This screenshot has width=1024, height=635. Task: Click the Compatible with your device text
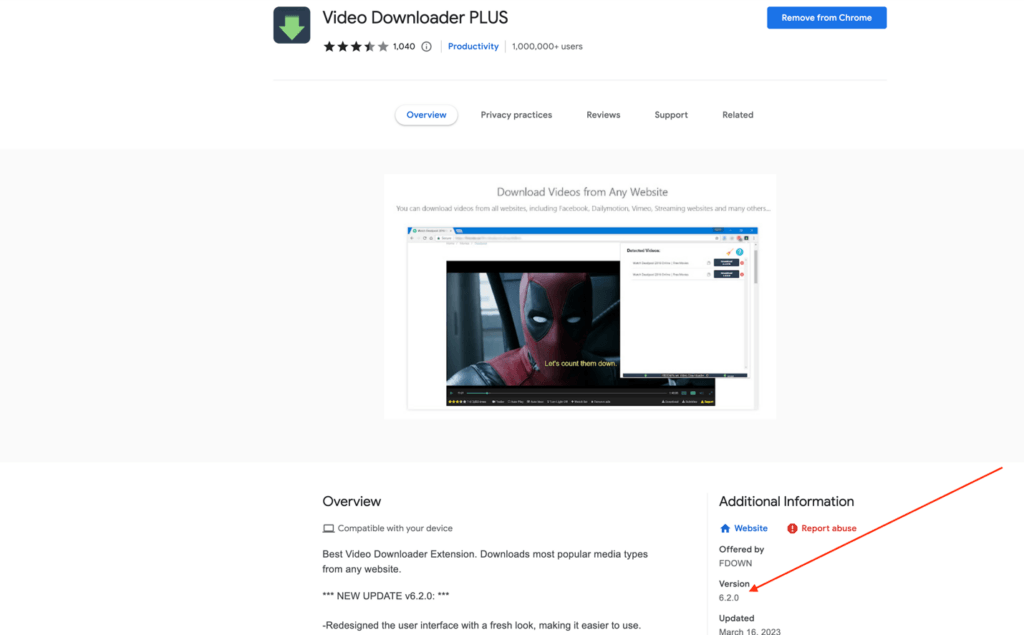[394, 528]
